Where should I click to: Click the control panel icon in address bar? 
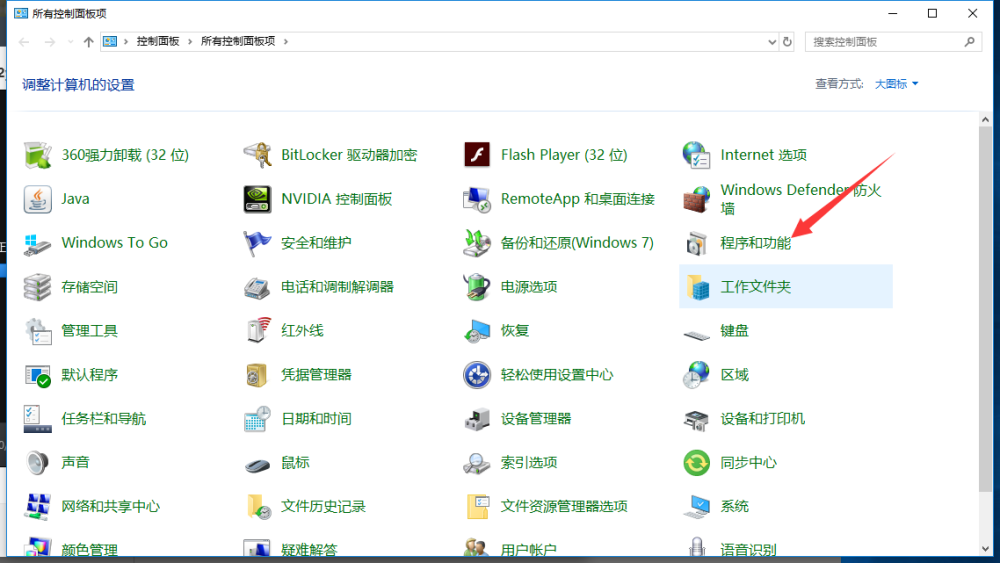pyautogui.click(x=110, y=41)
